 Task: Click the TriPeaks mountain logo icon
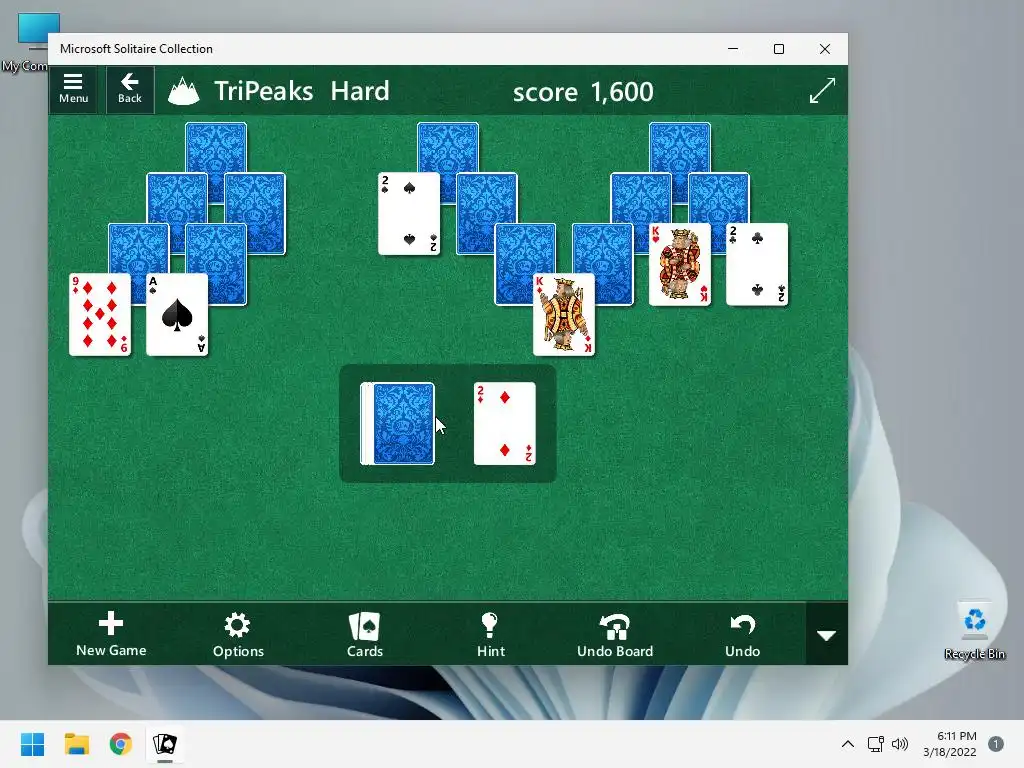coord(184,91)
